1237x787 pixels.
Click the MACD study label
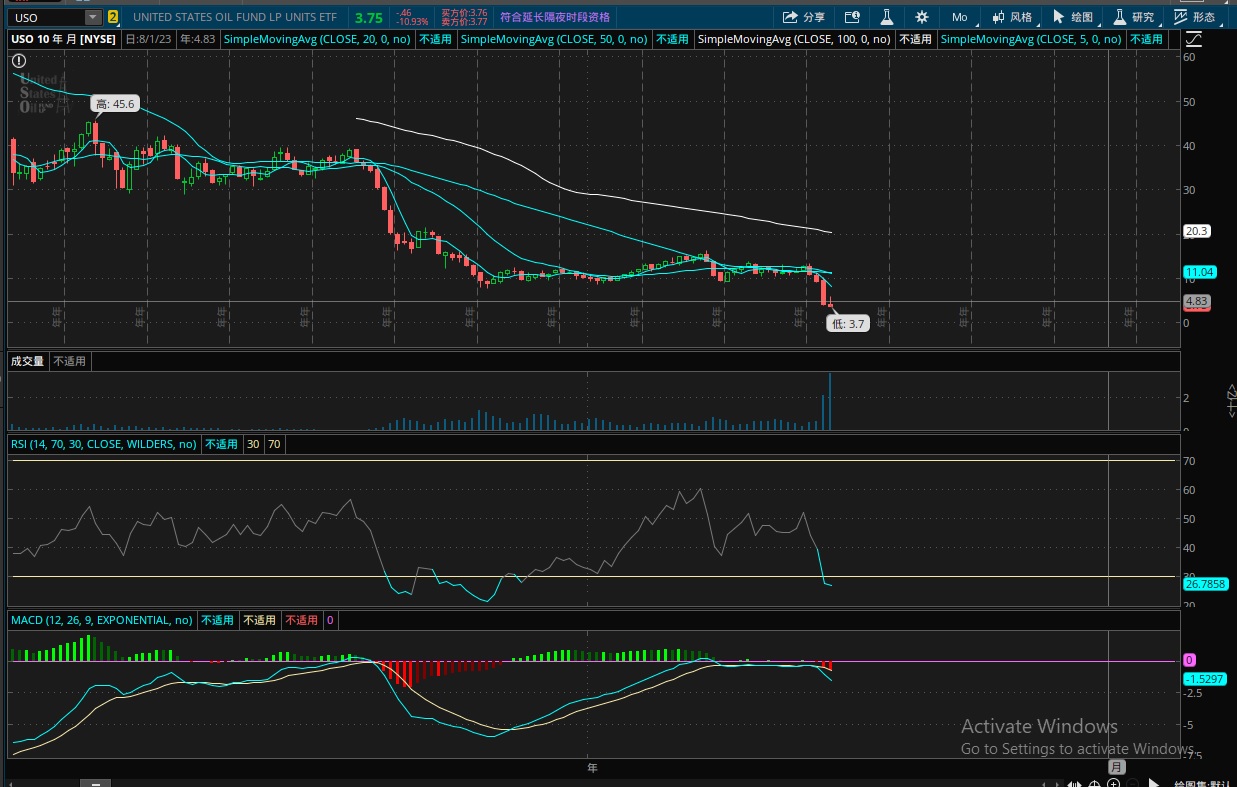click(x=101, y=620)
